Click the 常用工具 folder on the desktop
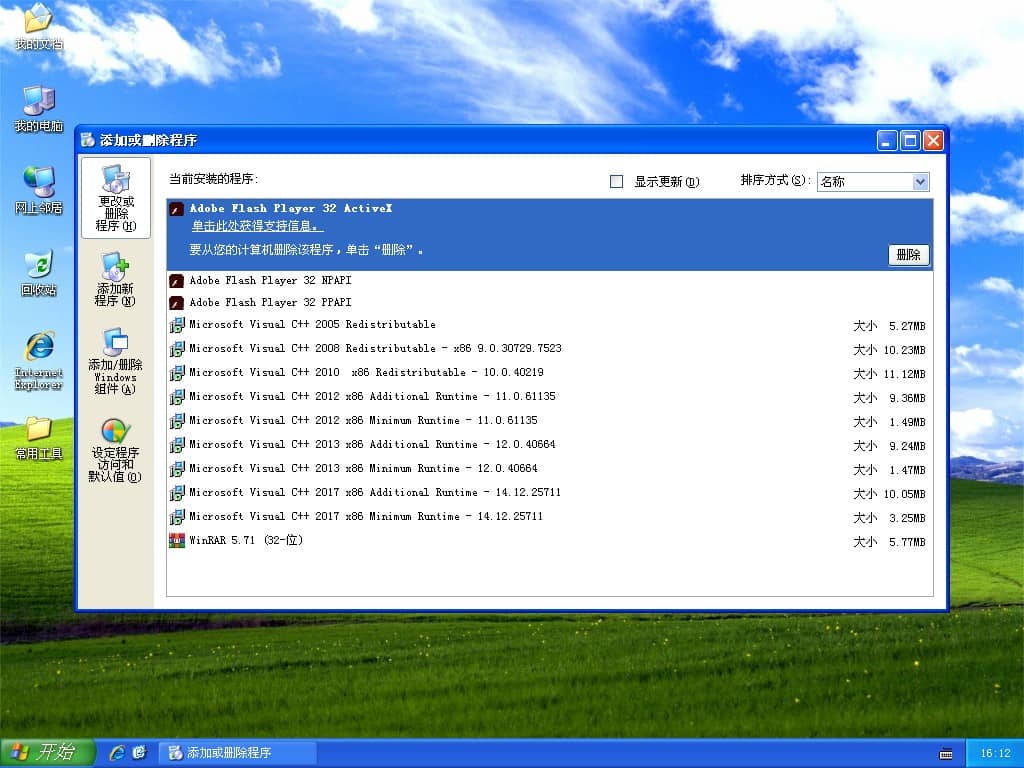Viewport: 1024px width, 768px height. point(39,430)
